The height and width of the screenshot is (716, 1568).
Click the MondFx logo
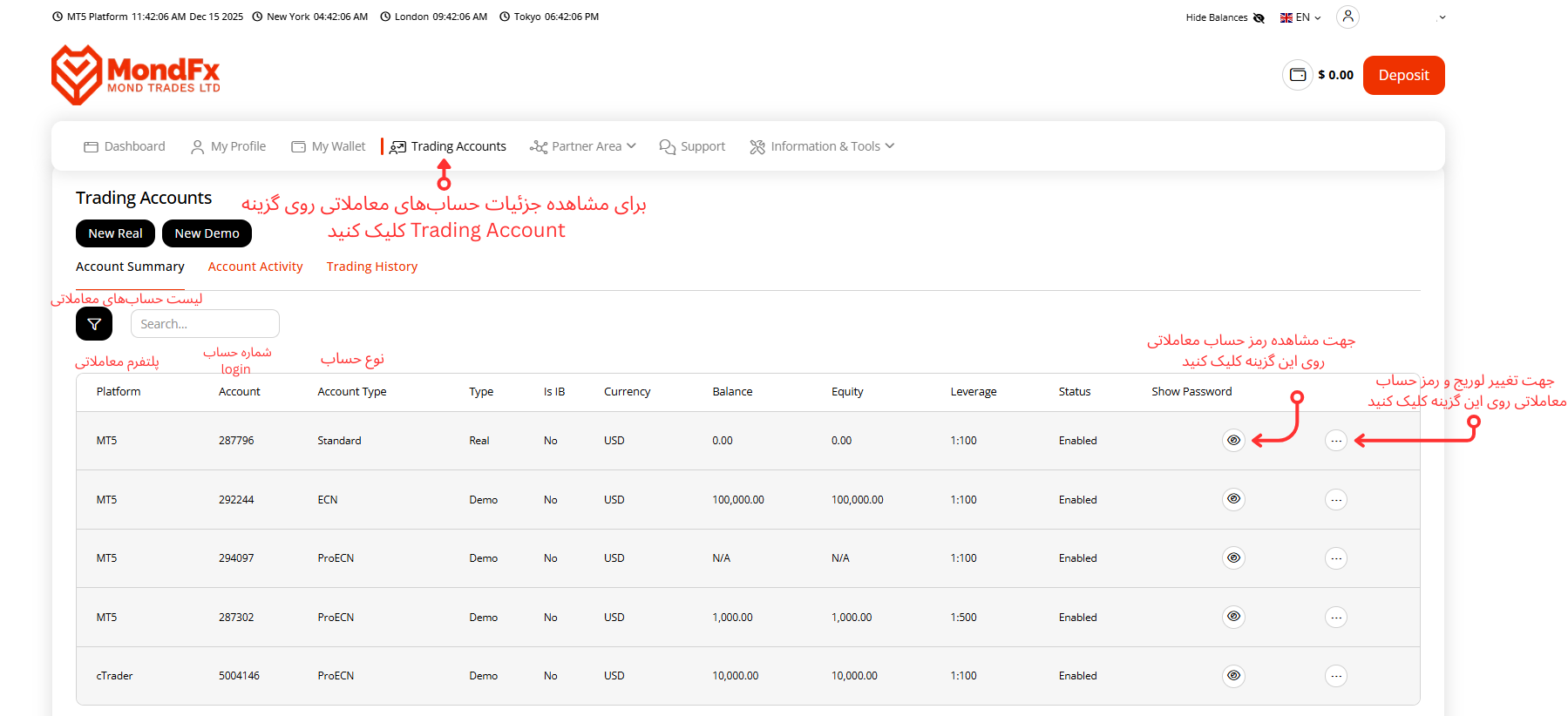click(x=135, y=75)
